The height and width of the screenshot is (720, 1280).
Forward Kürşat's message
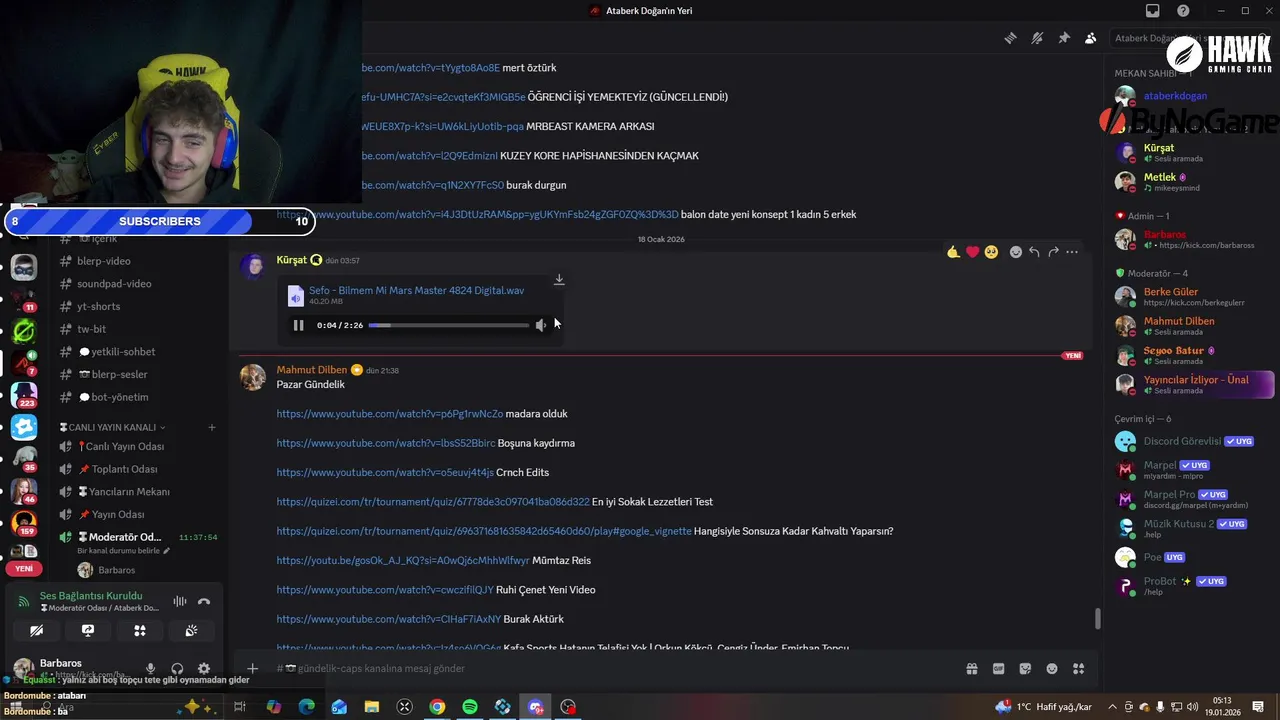pos(1053,252)
